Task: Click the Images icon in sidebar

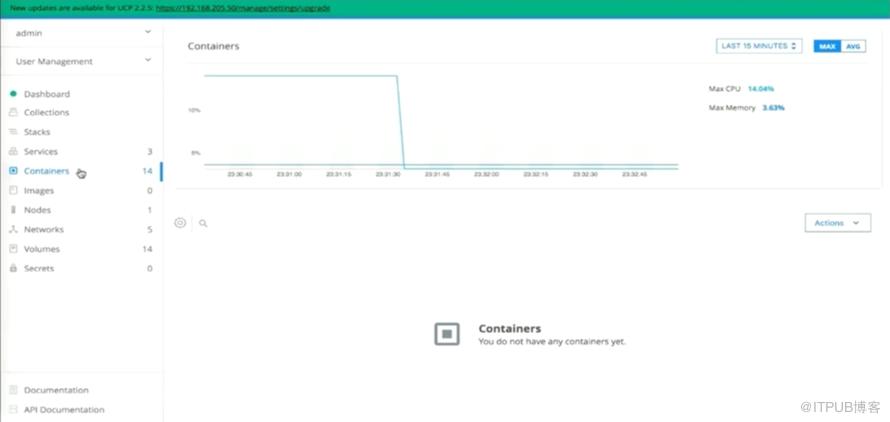Action: pos(13,191)
